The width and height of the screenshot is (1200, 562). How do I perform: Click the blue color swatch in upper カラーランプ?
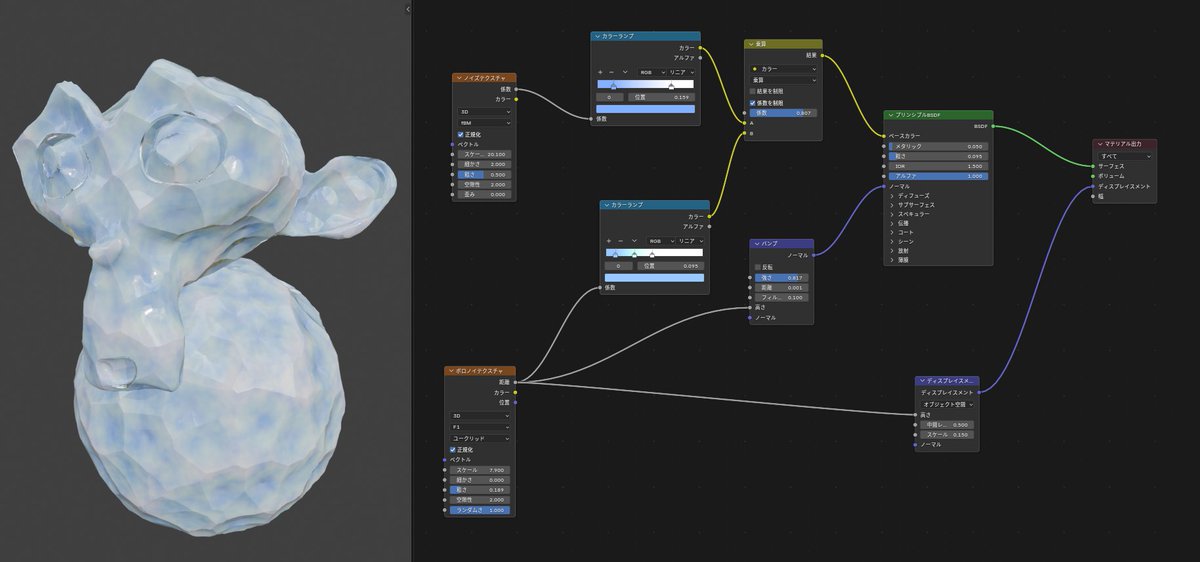tap(646, 108)
